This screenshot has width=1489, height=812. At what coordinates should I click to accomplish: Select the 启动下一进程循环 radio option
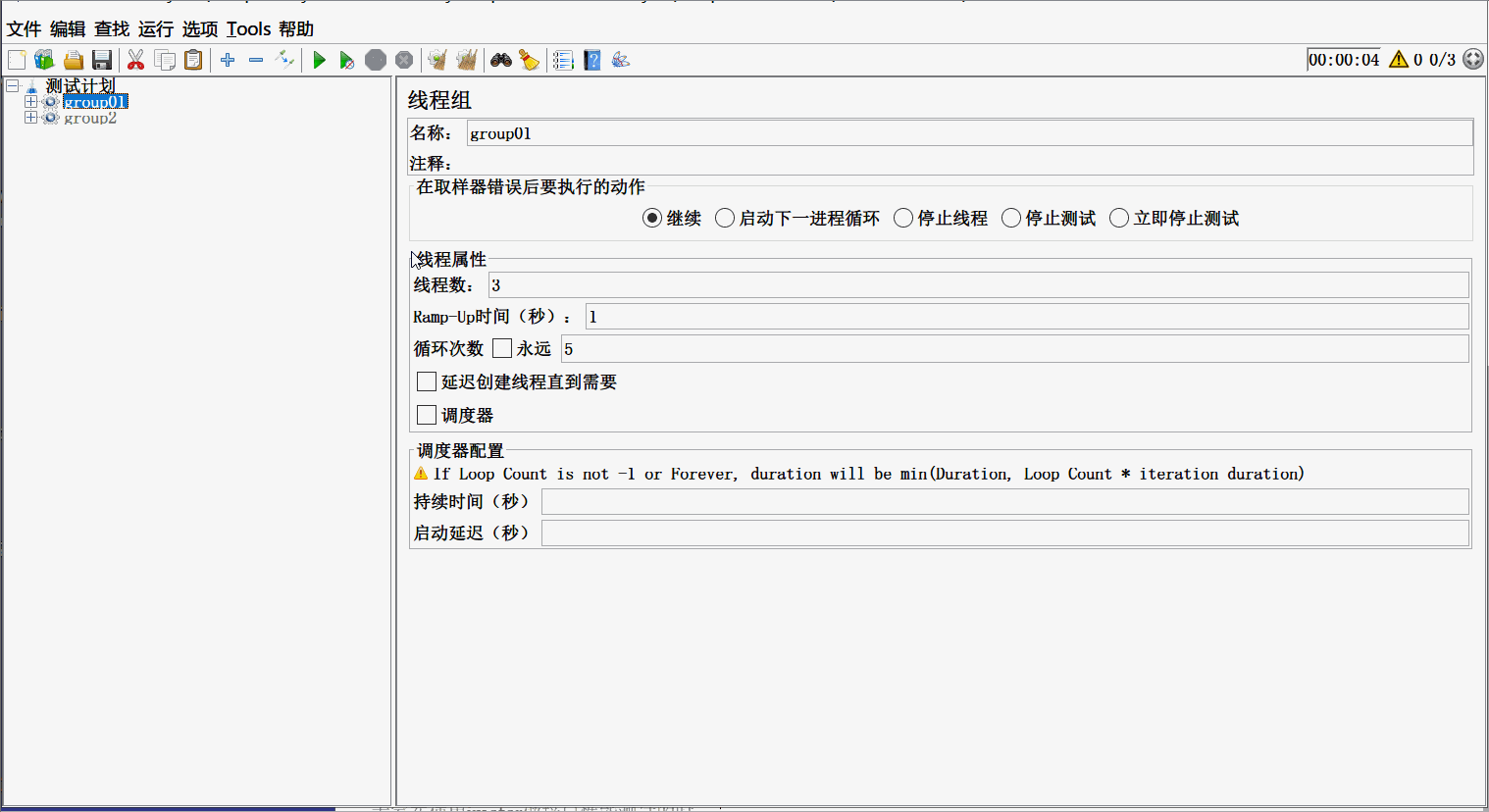click(x=725, y=218)
